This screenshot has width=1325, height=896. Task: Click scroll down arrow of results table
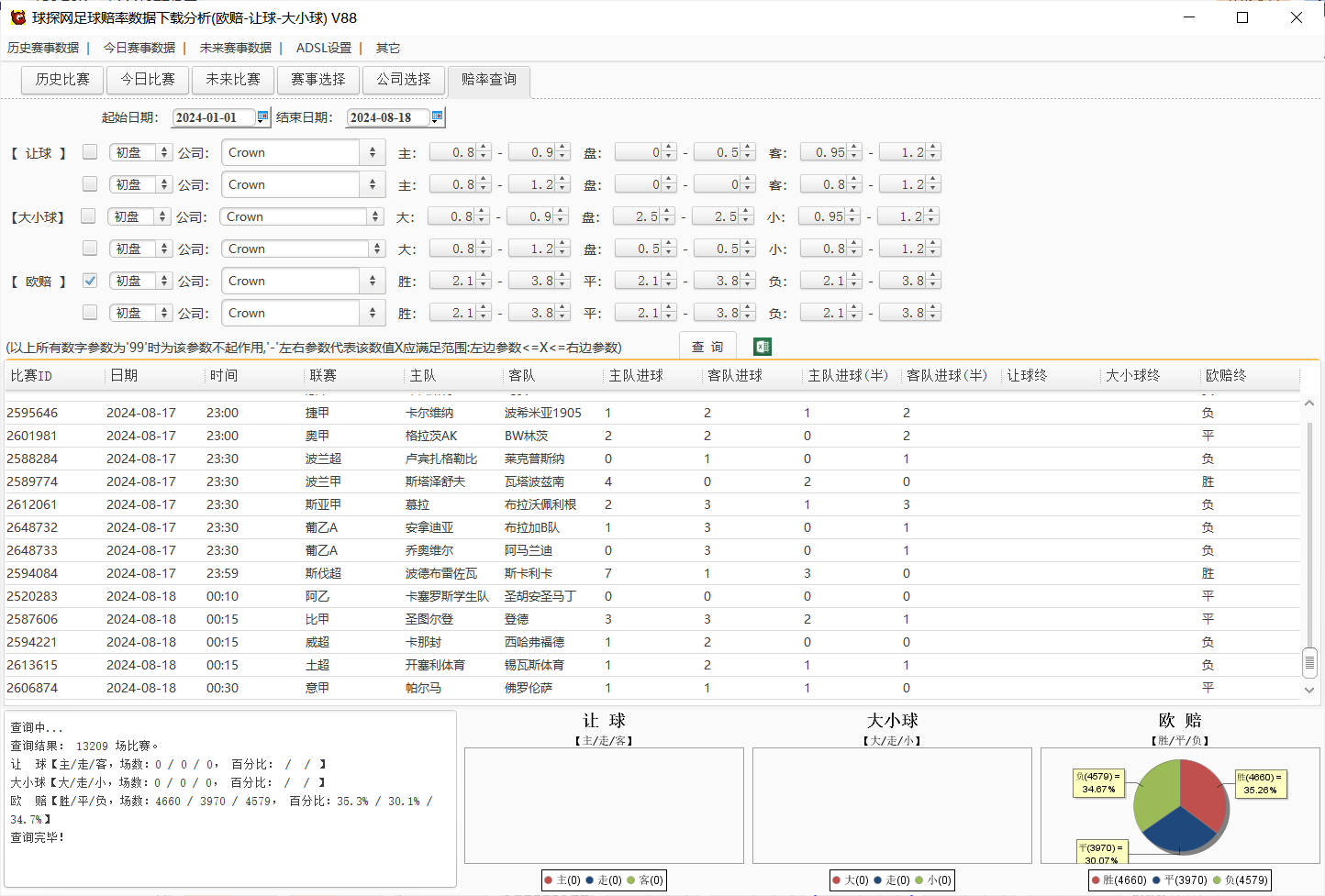(1309, 690)
